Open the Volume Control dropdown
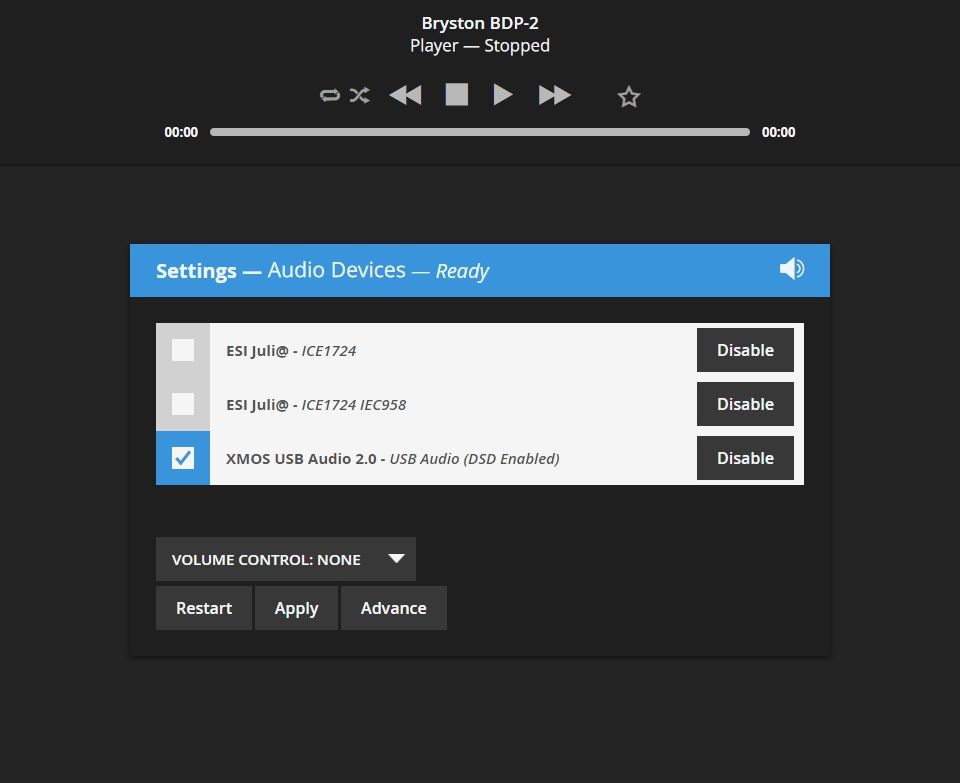Image resolution: width=960 pixels, height=783 pixels. 286,559
